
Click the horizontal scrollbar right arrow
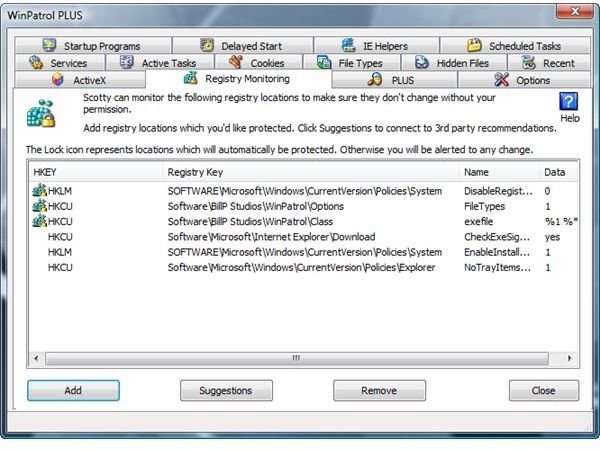[x=570, y=359]
